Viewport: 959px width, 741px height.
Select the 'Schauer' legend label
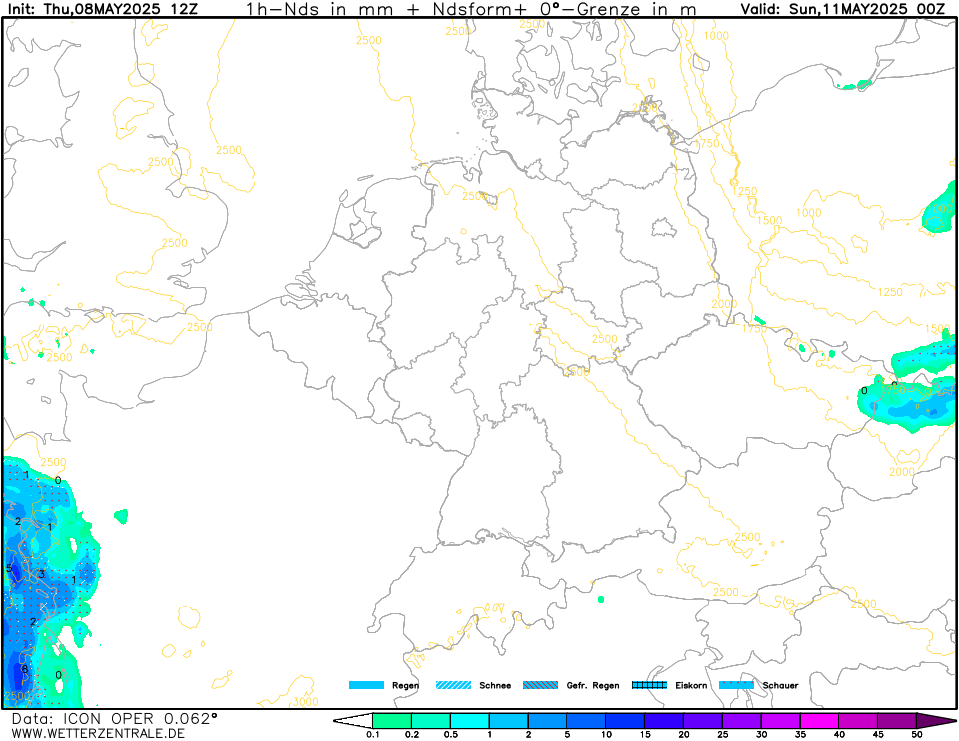(780, 685)
